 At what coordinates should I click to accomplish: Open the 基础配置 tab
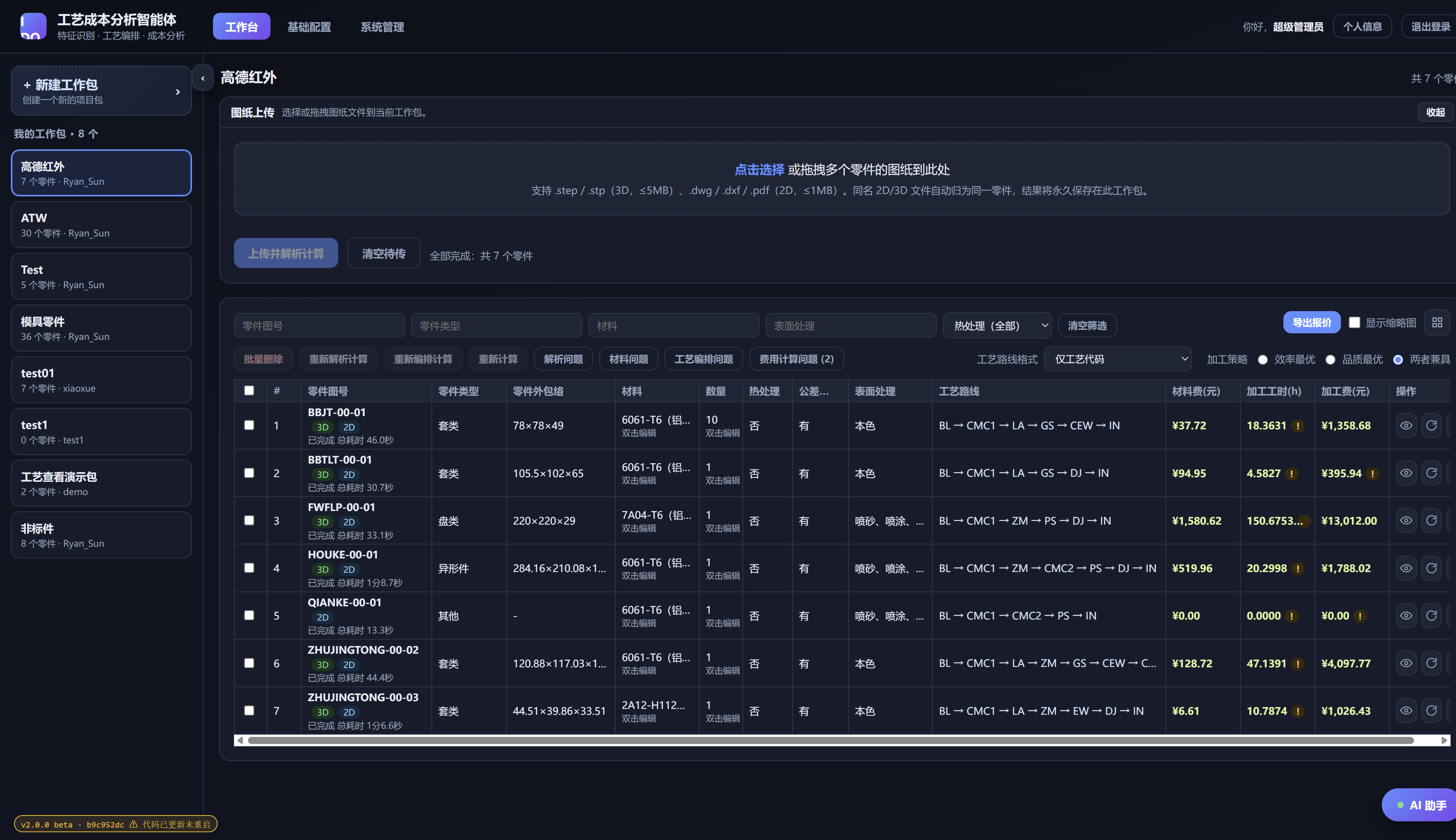click(x=309, y=26)
